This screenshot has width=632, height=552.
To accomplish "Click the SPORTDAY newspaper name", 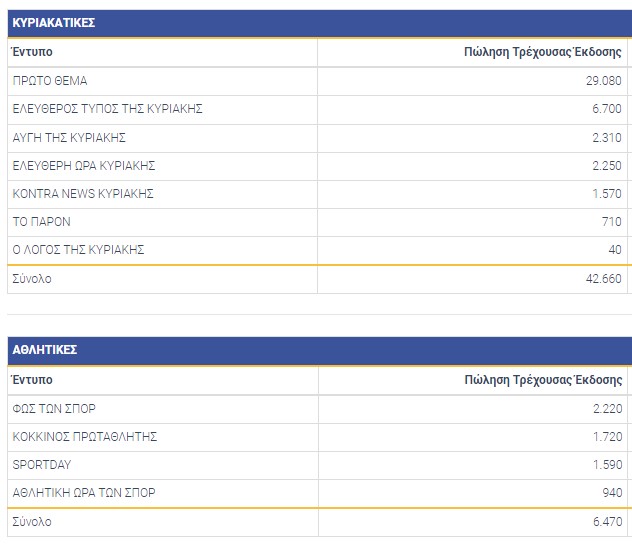I will point(42,465).
